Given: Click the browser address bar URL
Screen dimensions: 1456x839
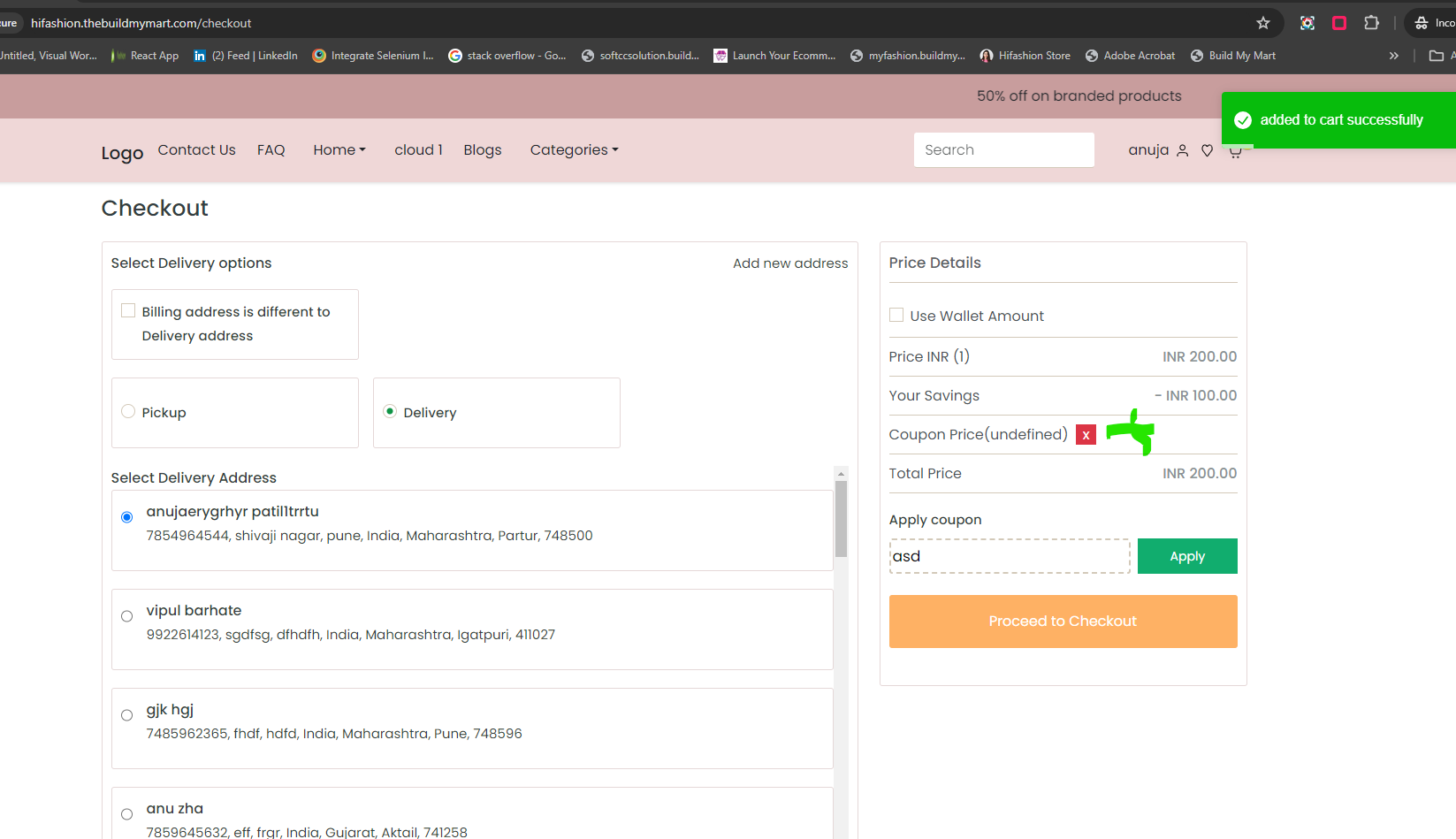Looking at the screenshot, I should tap(141, 23).
